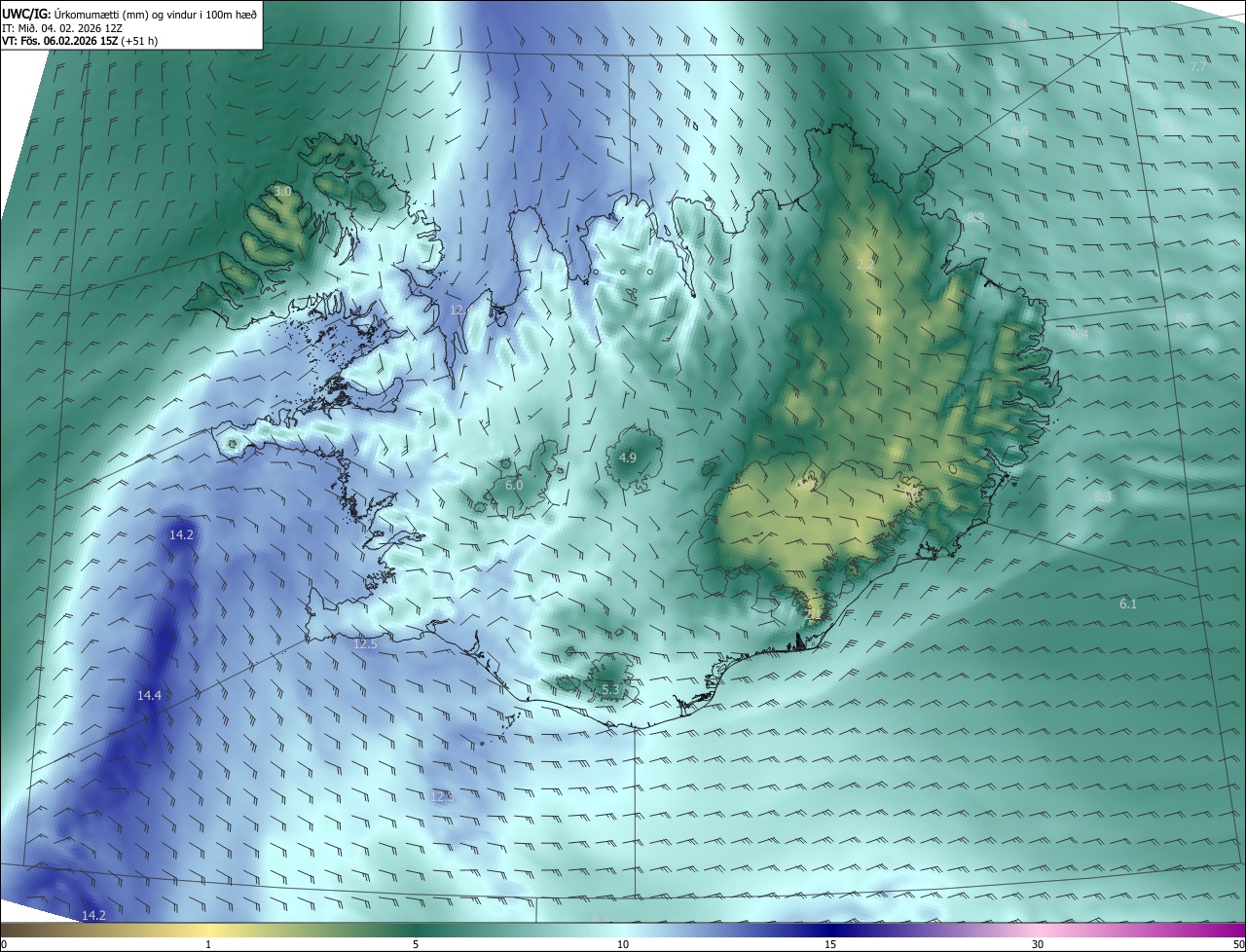Screen dimensions: 1246x952
Task: Click the 2.2 value in northeast highlands
Action: tap(865, 264)
